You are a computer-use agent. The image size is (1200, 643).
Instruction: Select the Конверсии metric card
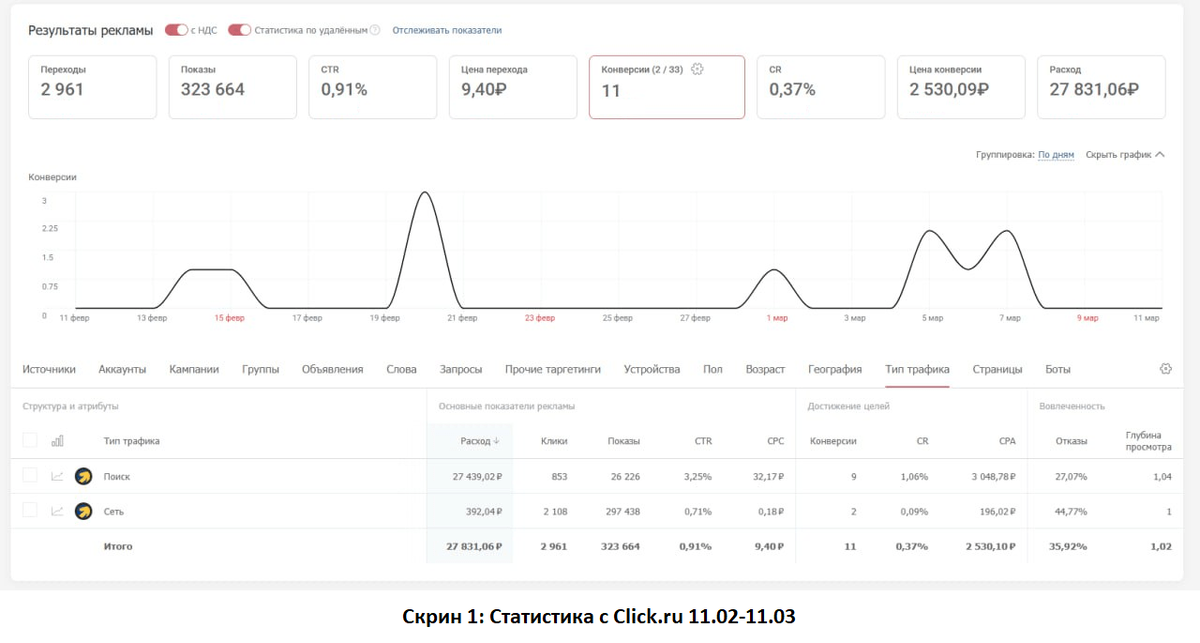tap(667, 87)
